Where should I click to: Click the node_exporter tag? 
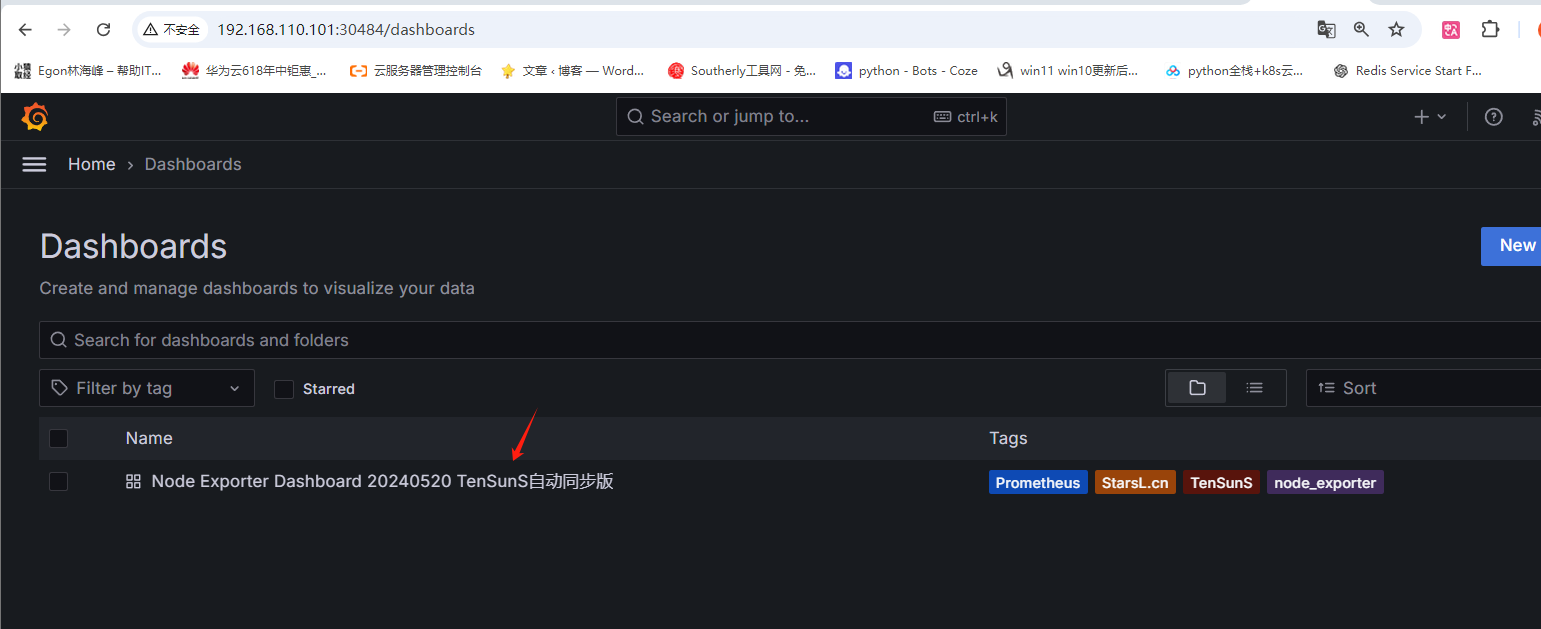tap(1325, 482)
